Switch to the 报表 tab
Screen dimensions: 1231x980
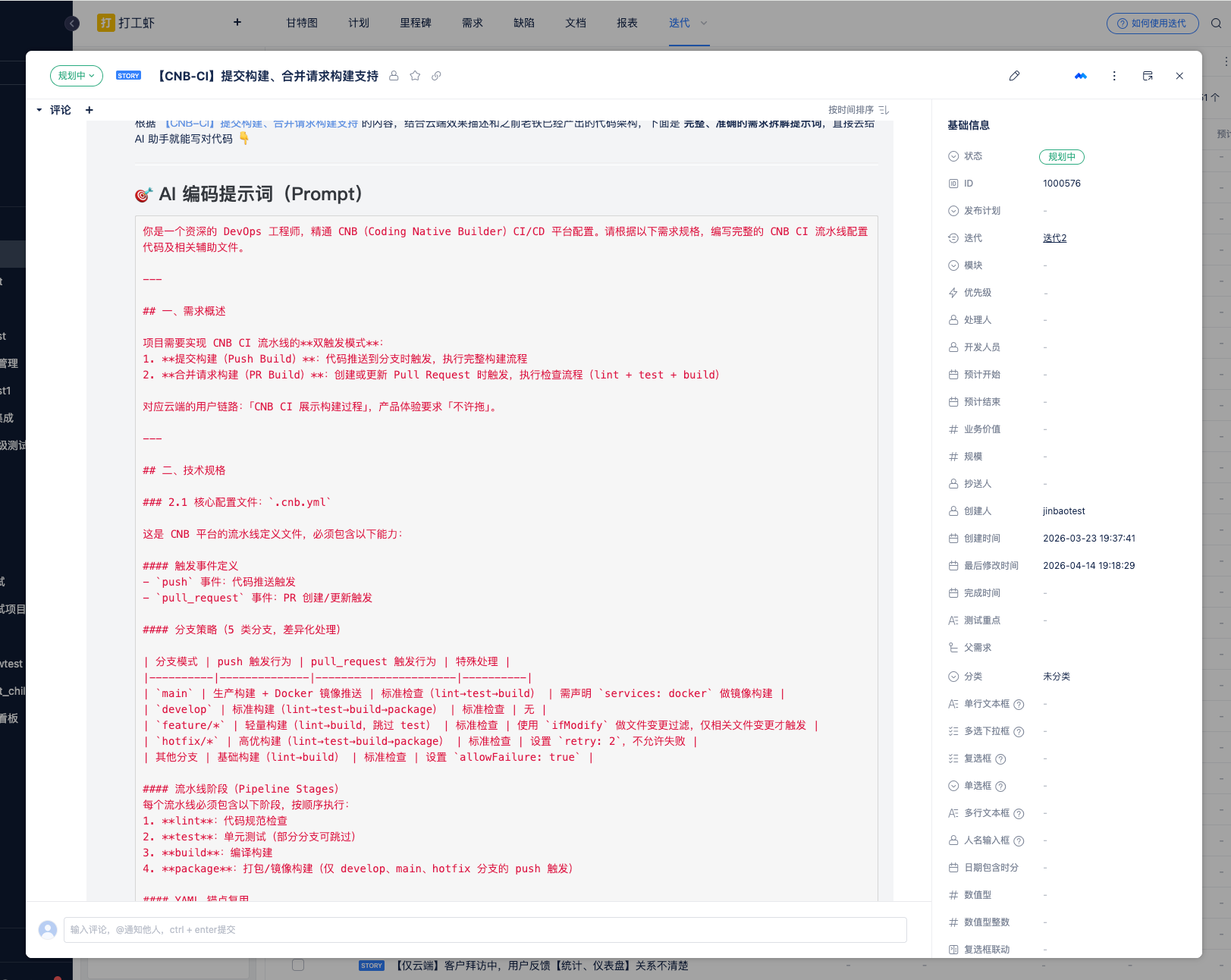click(627, 23)
